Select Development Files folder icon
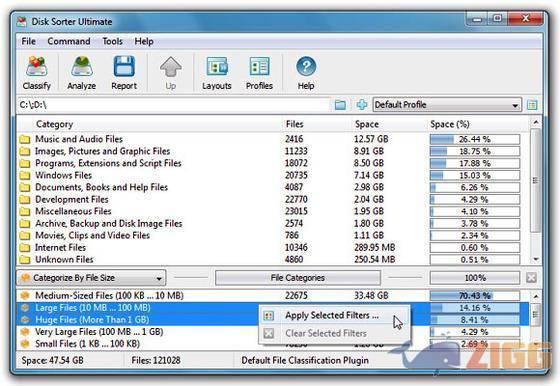560x386 pixels. 25,200
